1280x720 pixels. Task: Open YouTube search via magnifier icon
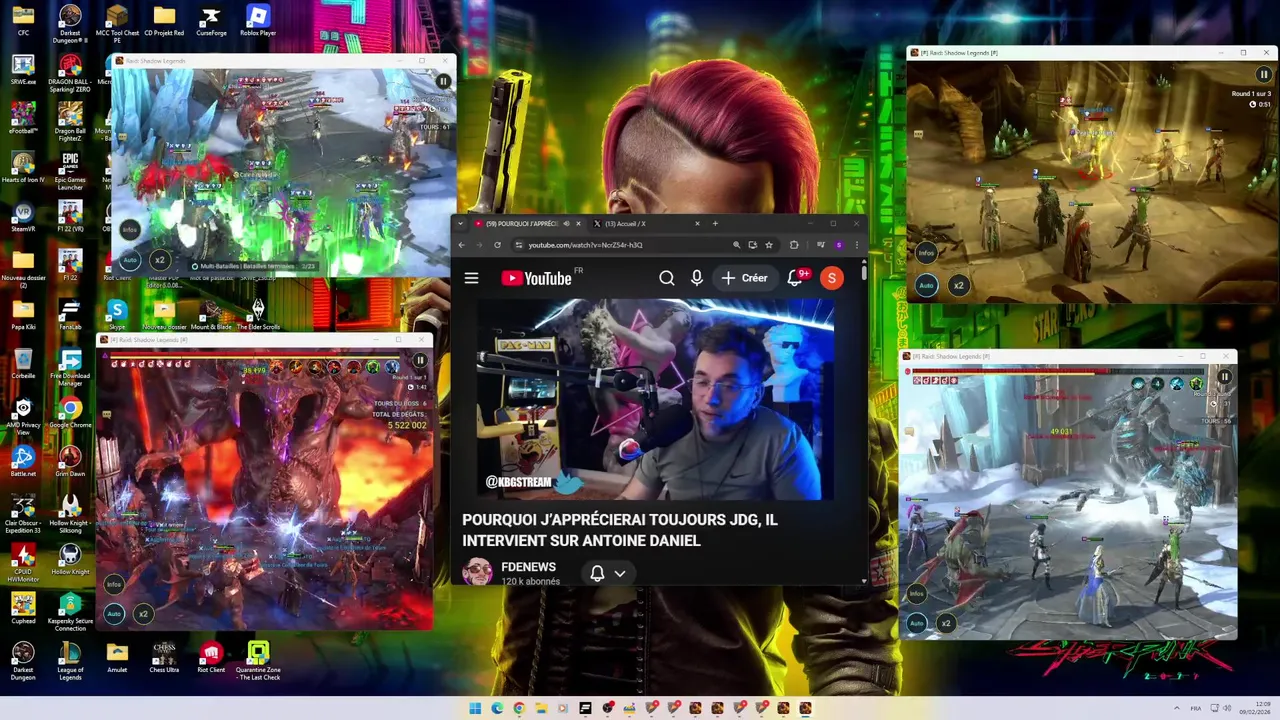tap(667, 278)
